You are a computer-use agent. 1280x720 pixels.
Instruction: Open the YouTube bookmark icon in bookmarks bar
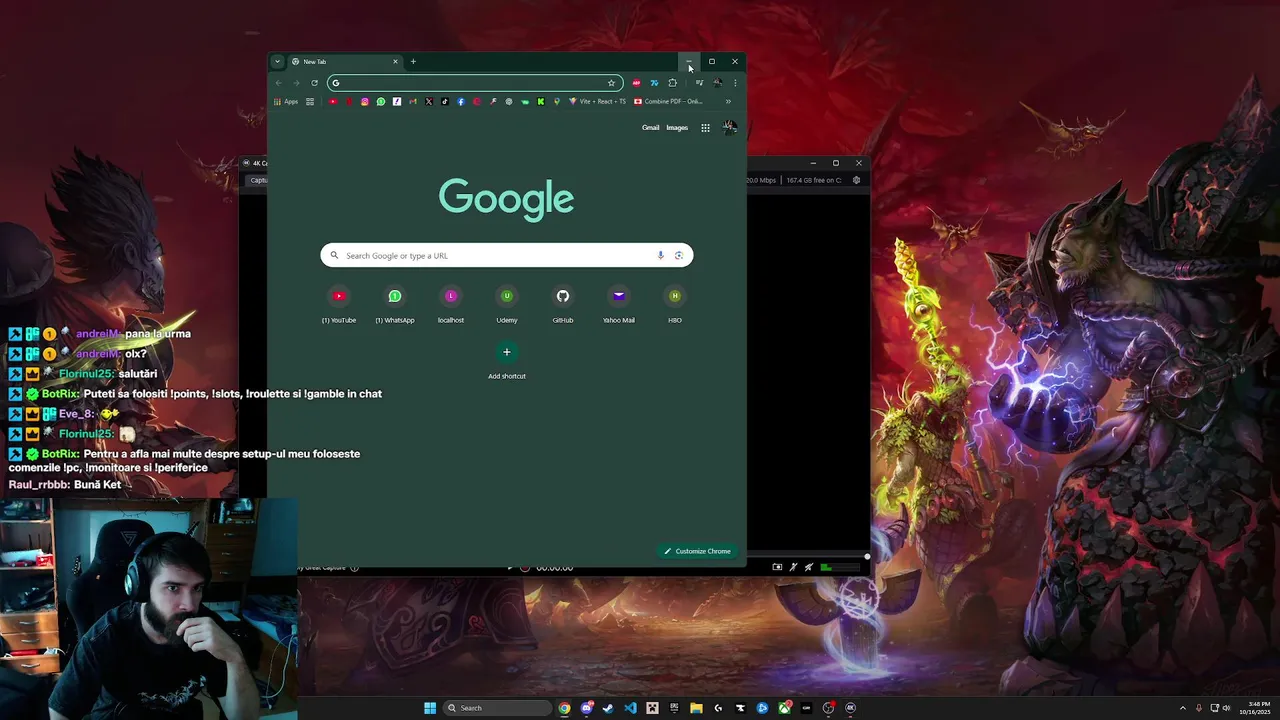[333, 101]
